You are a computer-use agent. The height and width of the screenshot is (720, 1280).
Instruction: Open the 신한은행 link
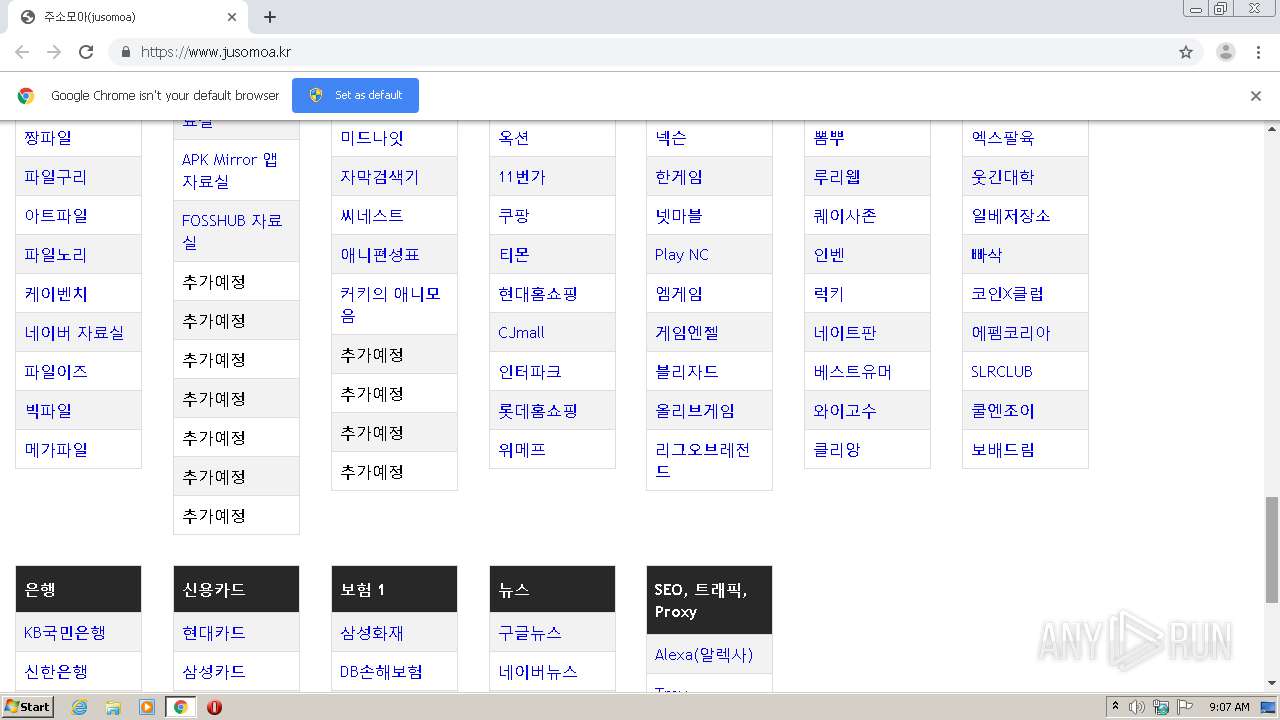[x=56, y=672]
